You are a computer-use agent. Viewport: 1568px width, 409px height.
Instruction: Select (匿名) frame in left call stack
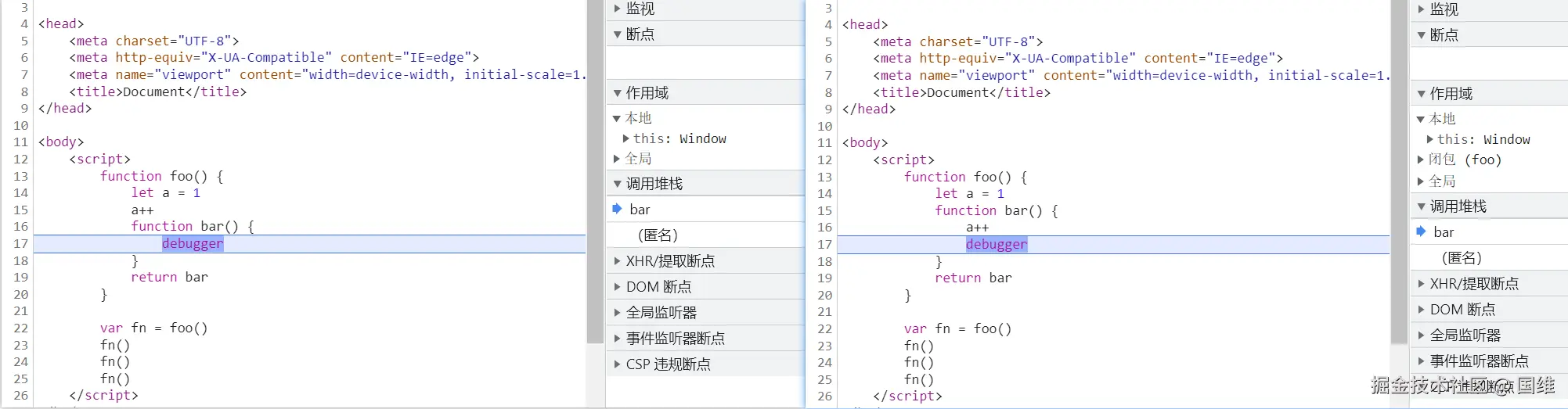(x=705, y=235)
